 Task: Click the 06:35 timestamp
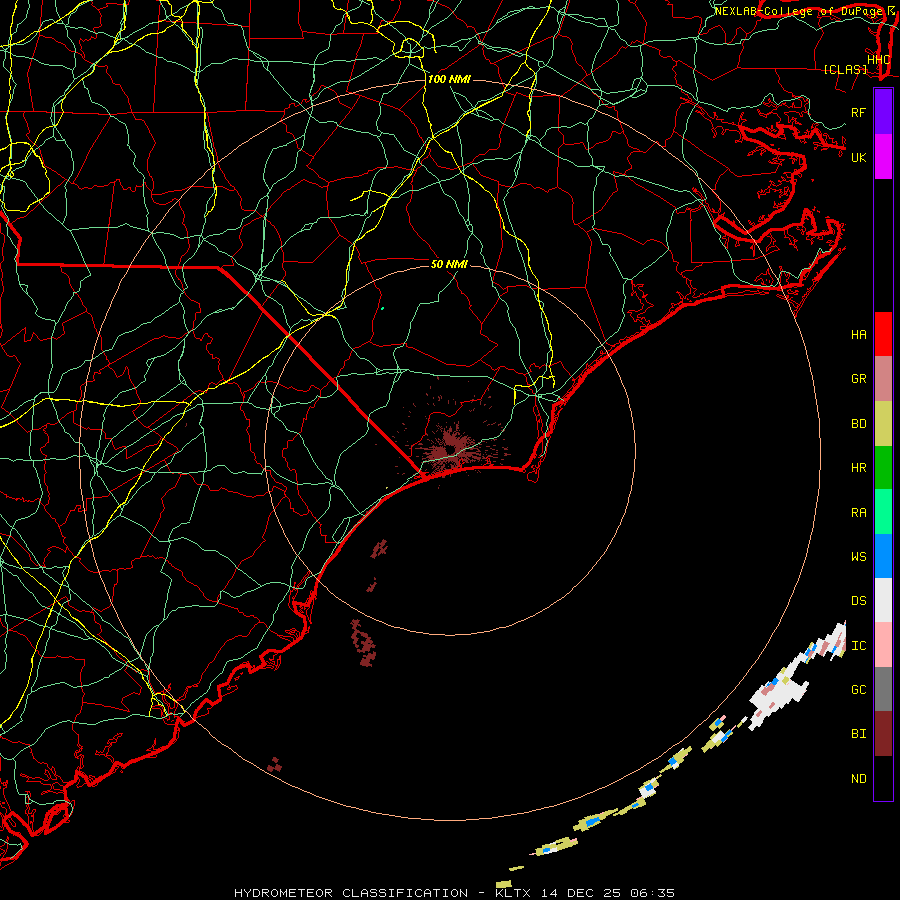tap(651, 893)
